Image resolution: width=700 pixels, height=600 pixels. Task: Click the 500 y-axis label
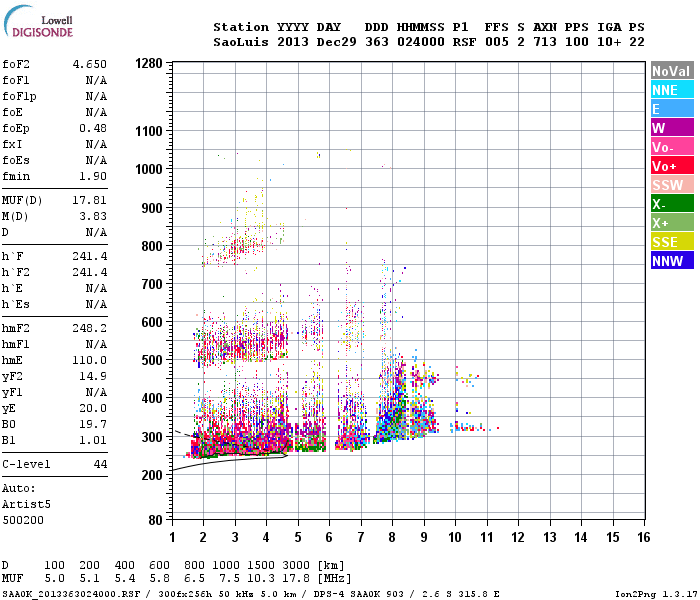point(152,360)
